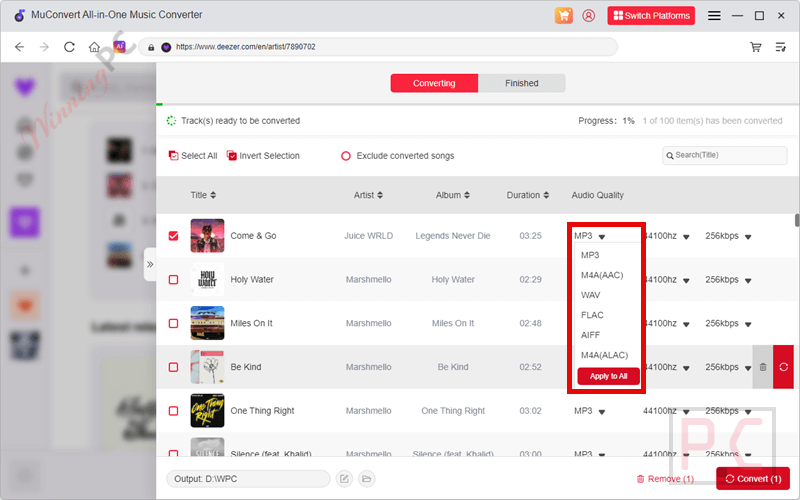
Task: Check the Holy Water track
Action: (x=173, y=280)
